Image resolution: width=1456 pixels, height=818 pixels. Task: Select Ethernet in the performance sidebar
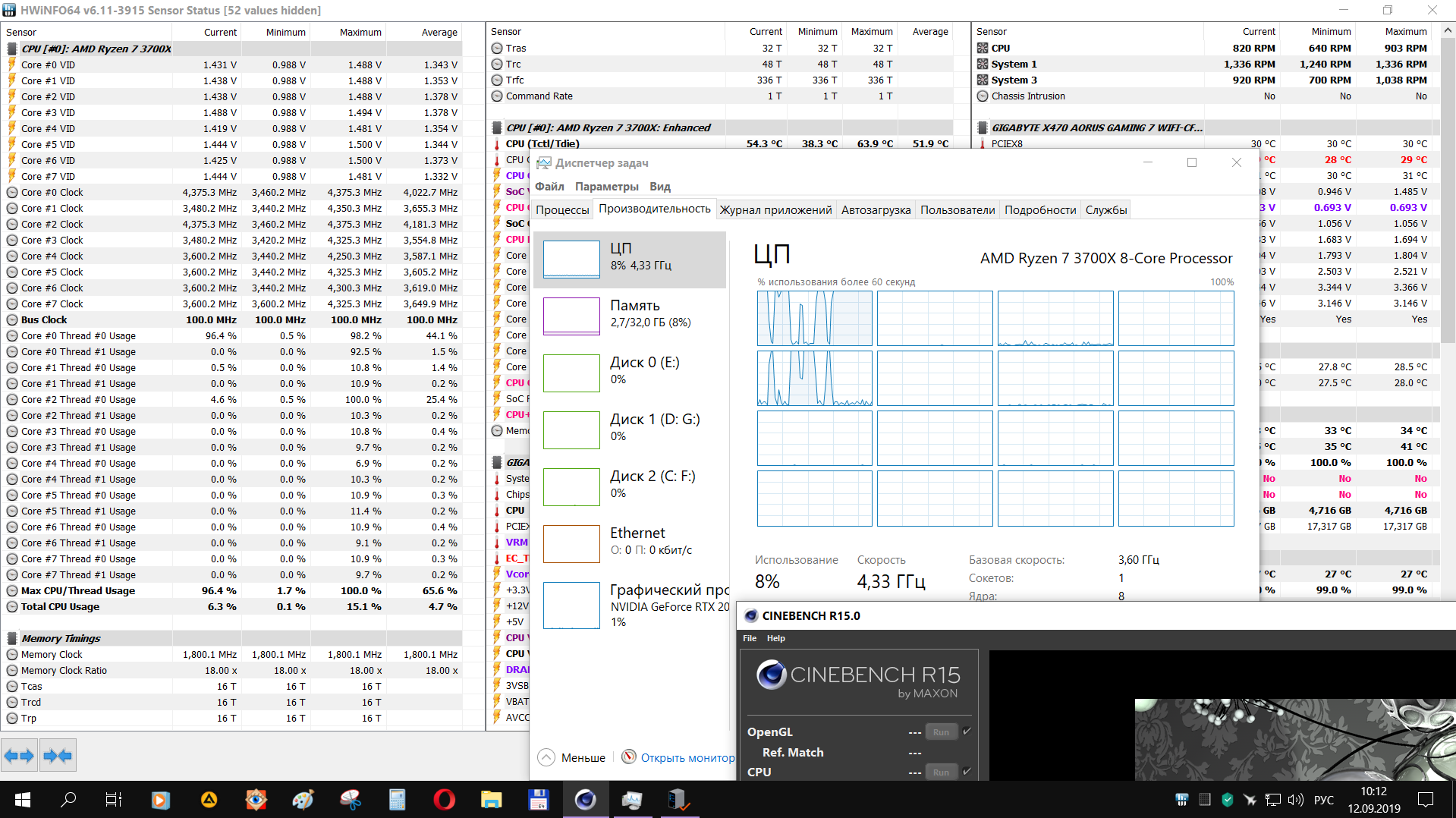pyautogui.click(x=630, y=544)
